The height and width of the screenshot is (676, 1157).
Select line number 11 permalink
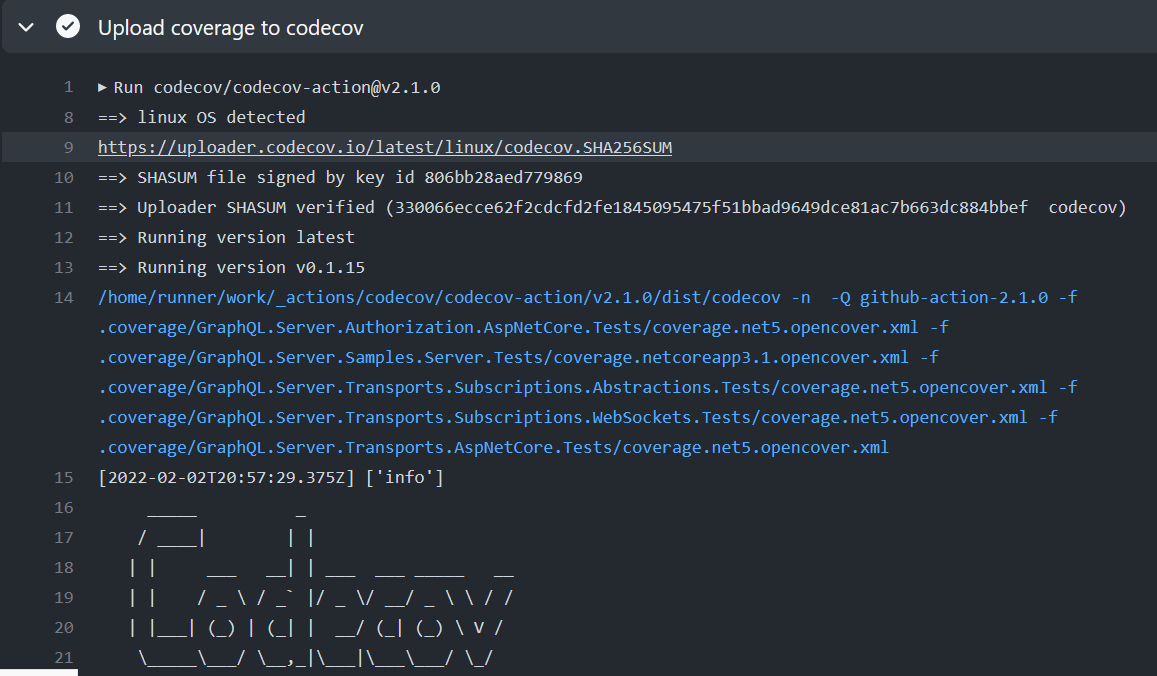[x=64, y=208]
